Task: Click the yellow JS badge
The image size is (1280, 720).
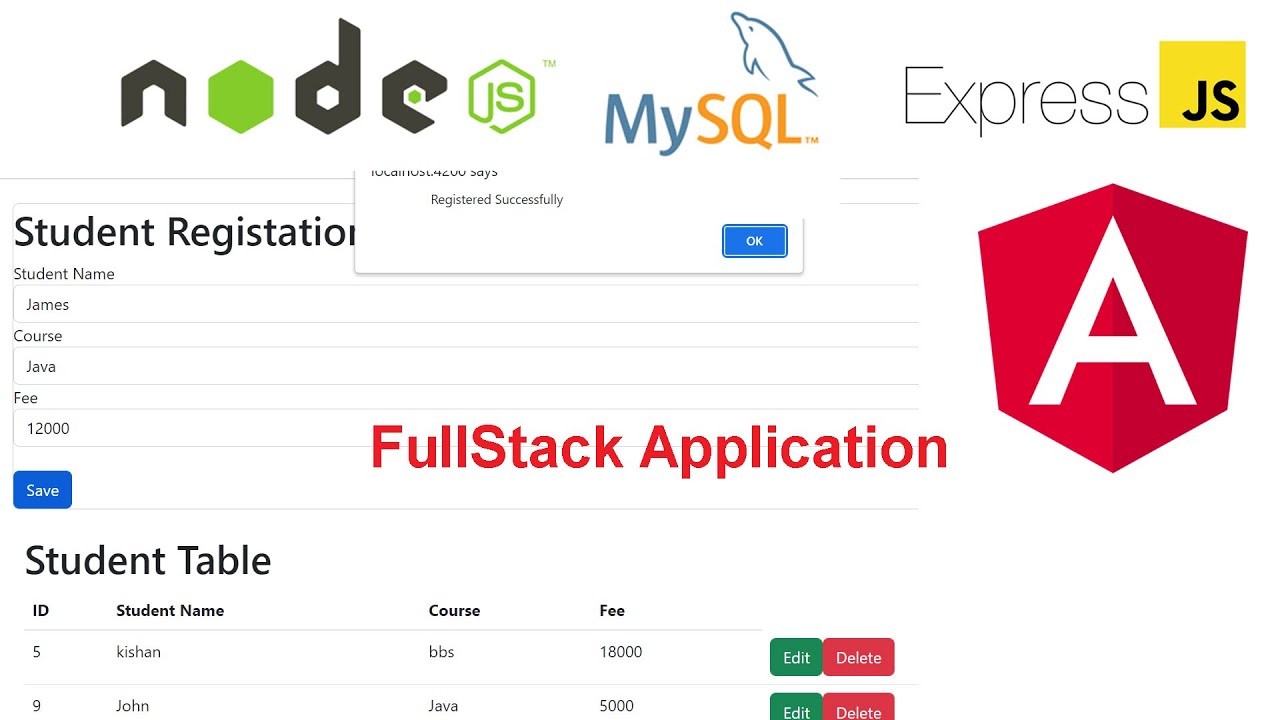Action: (1202, 85)
